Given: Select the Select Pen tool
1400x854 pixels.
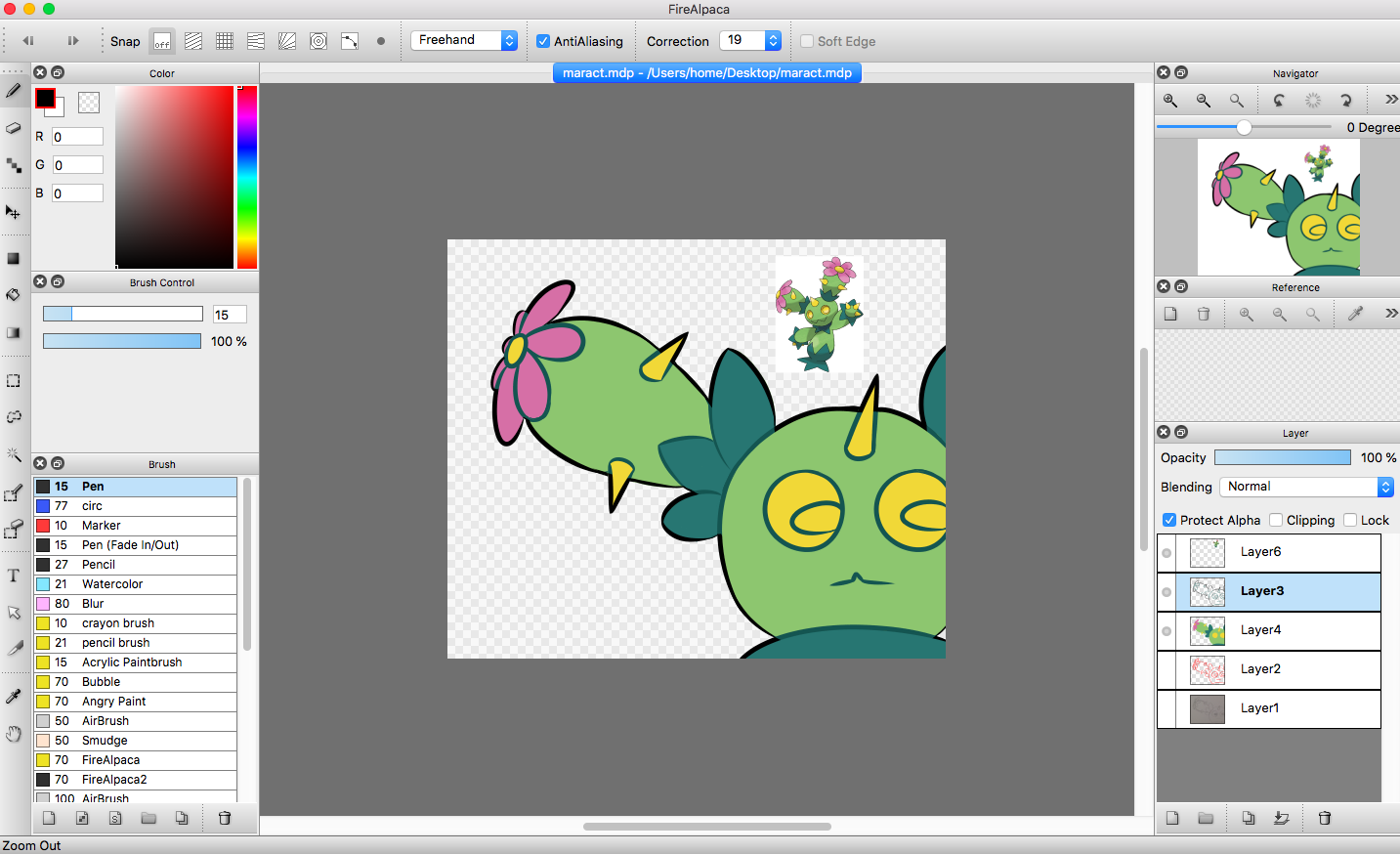Looking at the screenshot, I should pyautogui.click(x=14, y=492).
